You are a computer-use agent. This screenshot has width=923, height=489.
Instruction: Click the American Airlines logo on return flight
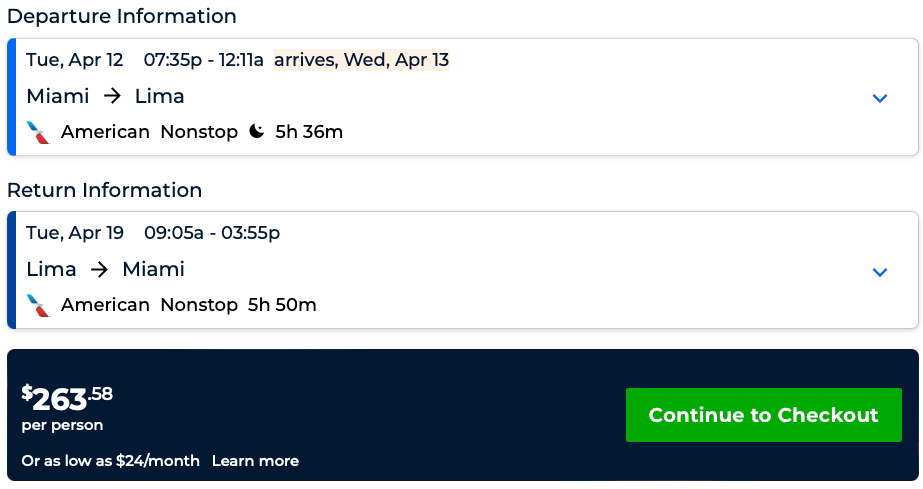click(38, 305)
